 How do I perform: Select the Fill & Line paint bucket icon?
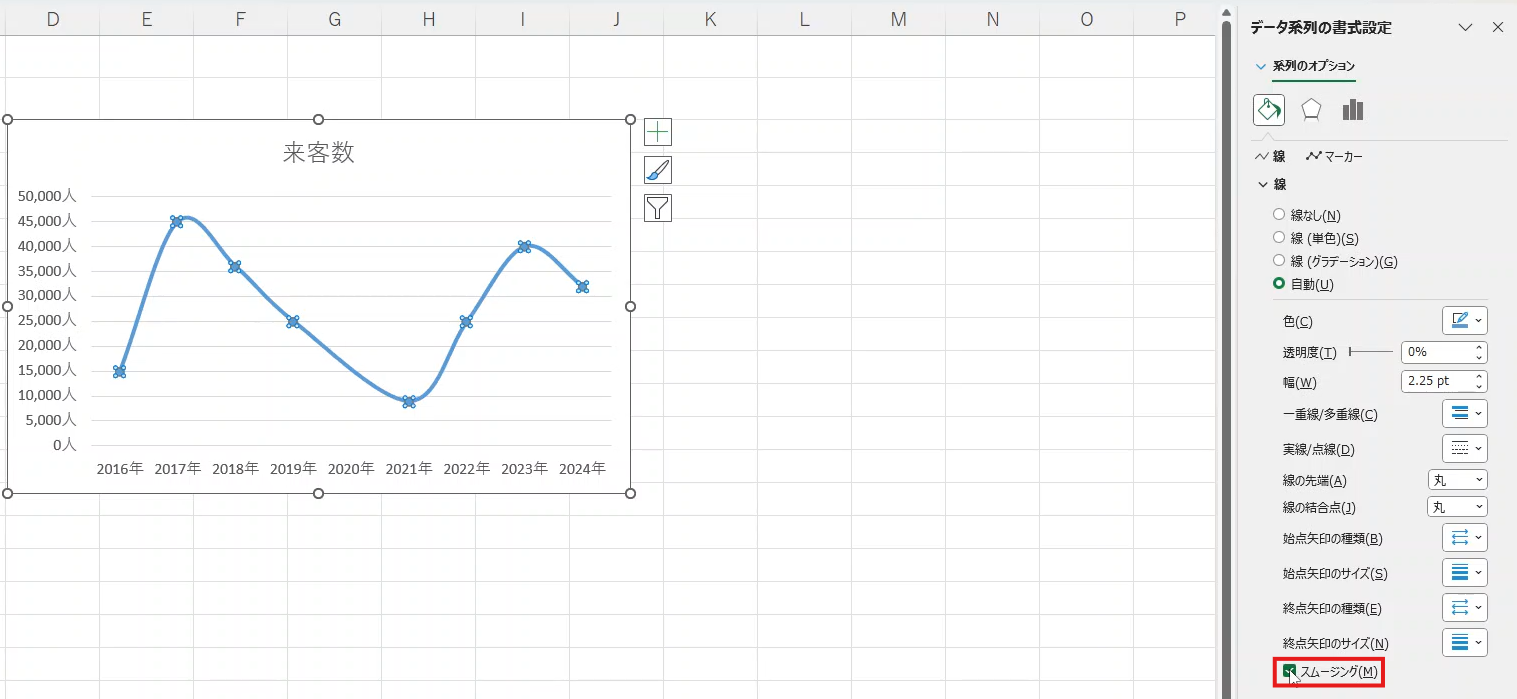point(1269,110)
